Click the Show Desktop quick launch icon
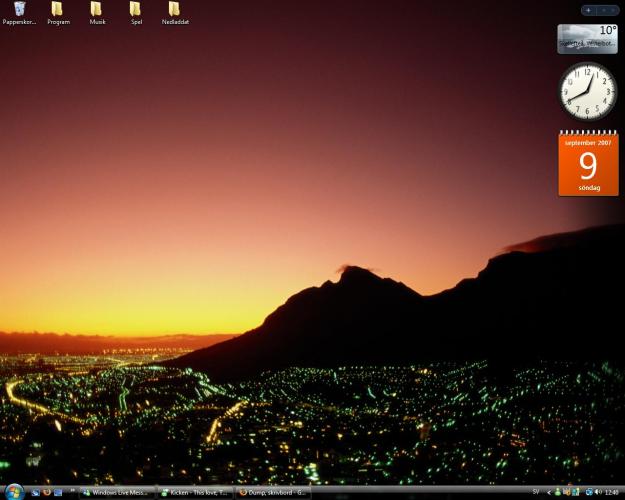 (35, 492)
